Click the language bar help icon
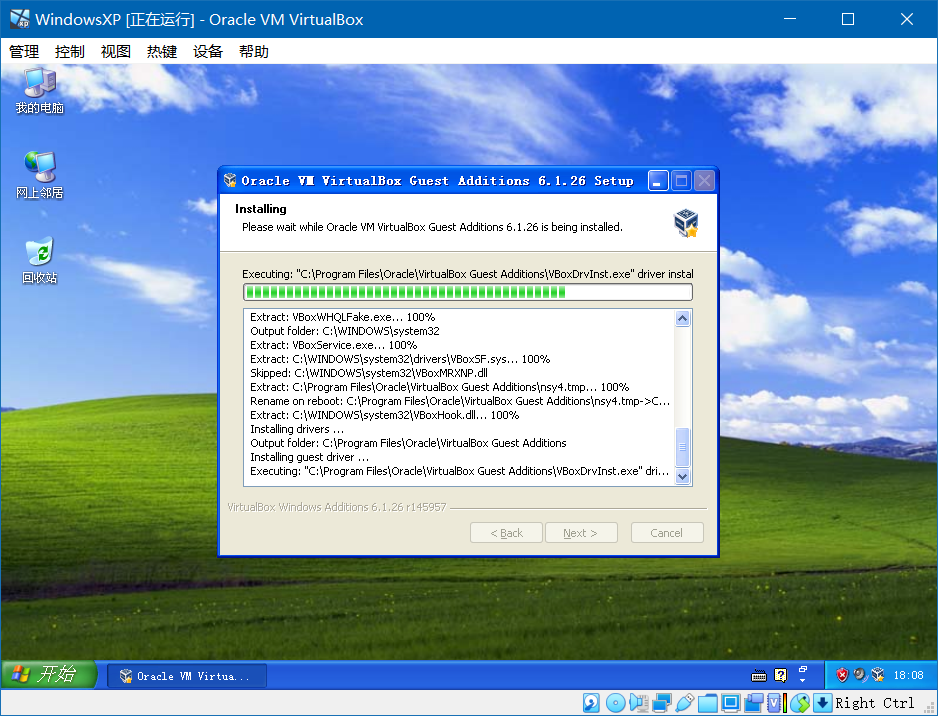This screenshot has width=938, height=716. [781, 675]
